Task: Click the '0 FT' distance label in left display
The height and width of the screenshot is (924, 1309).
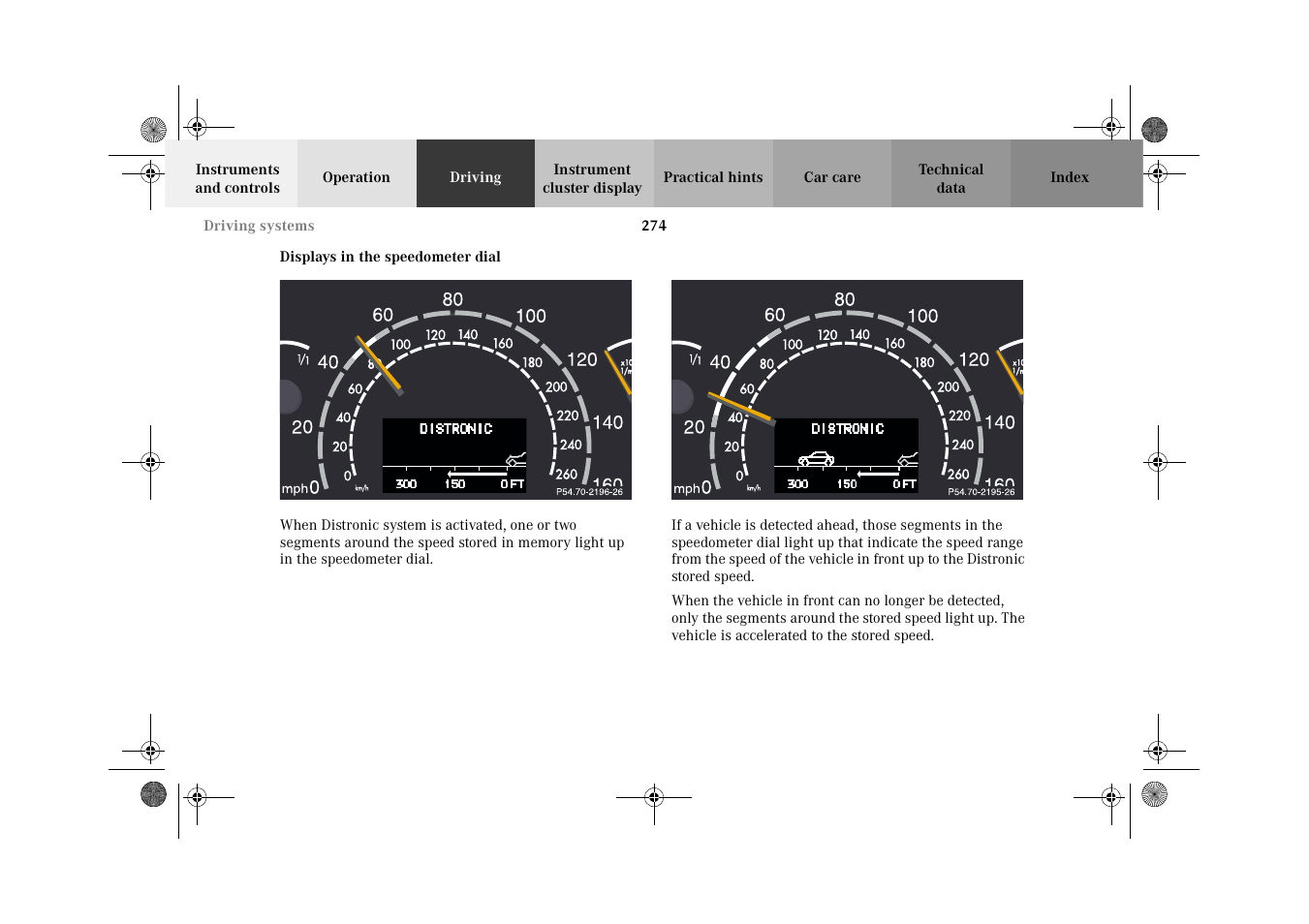Action: [512, 483]
